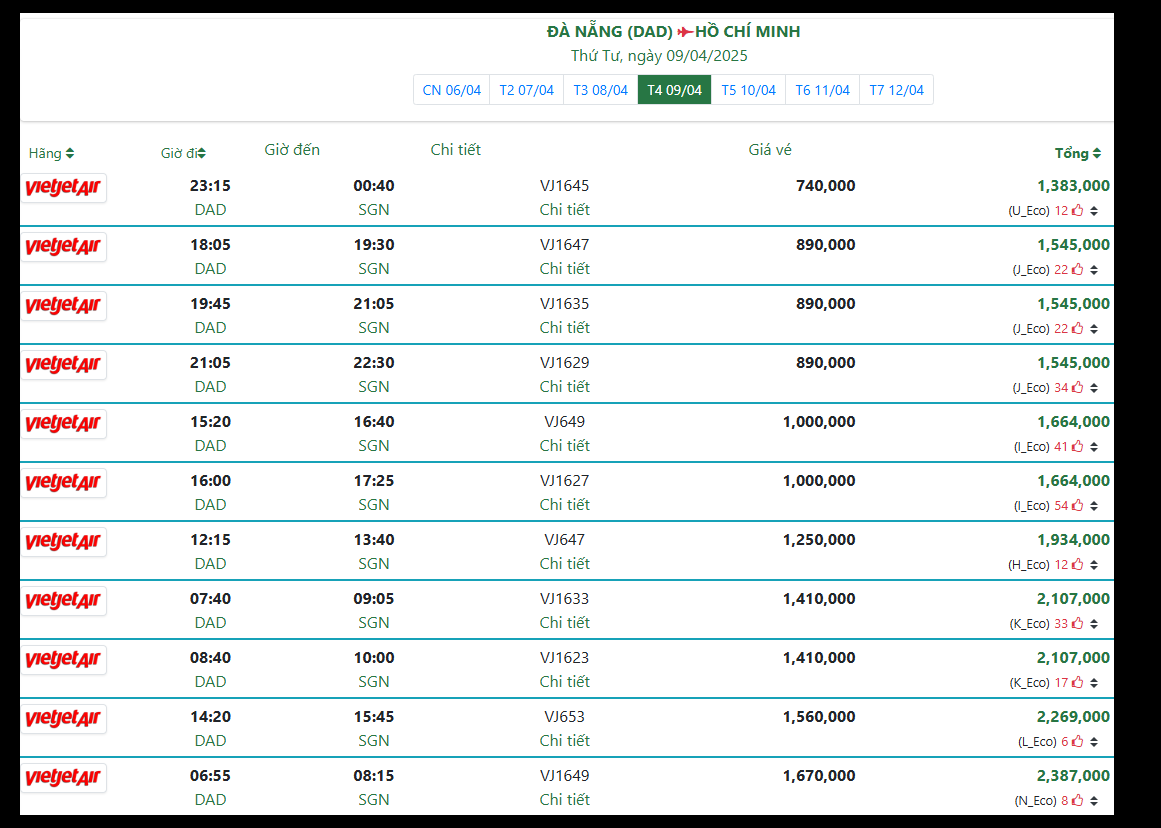Click the sort arrows icon beside Tổng
Screen dimensions: 1161x828
click(x=1097, y=154)
